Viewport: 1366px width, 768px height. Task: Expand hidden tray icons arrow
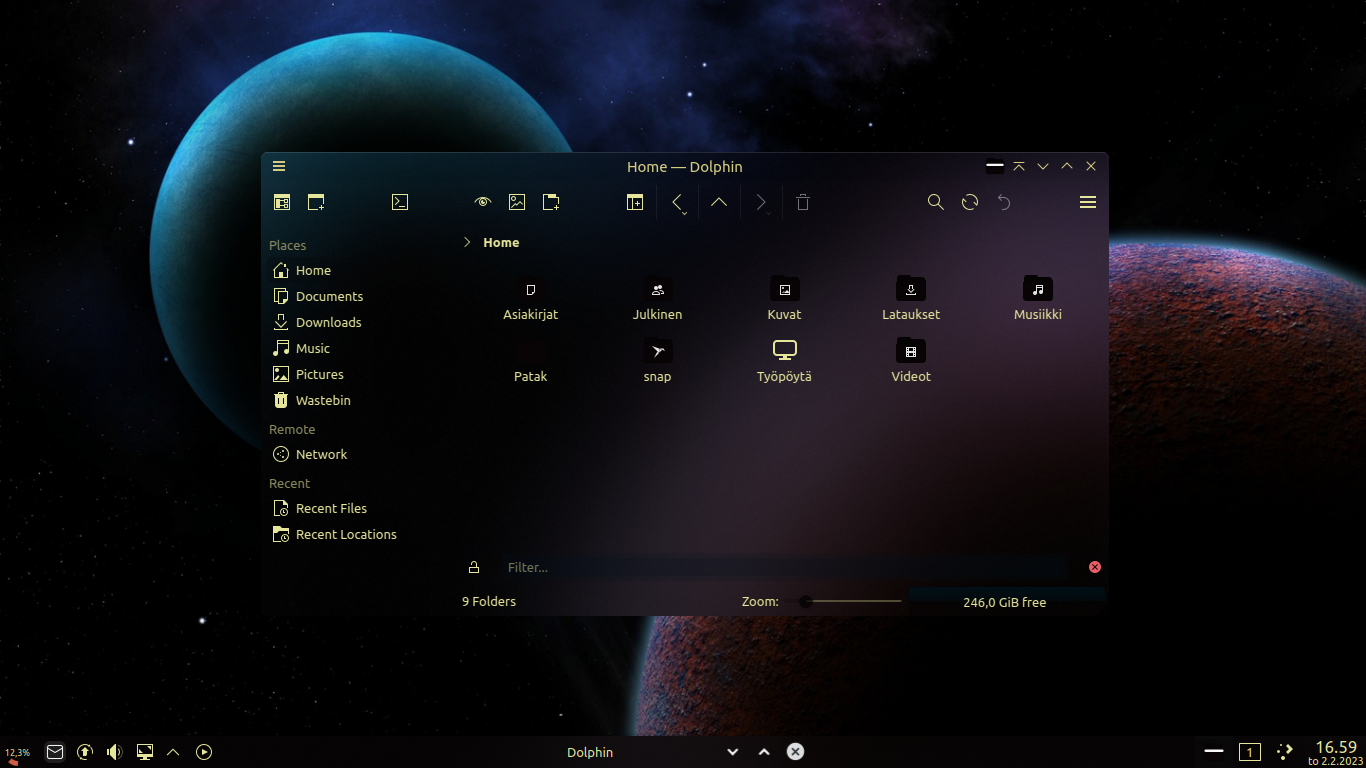pos(173,752)
